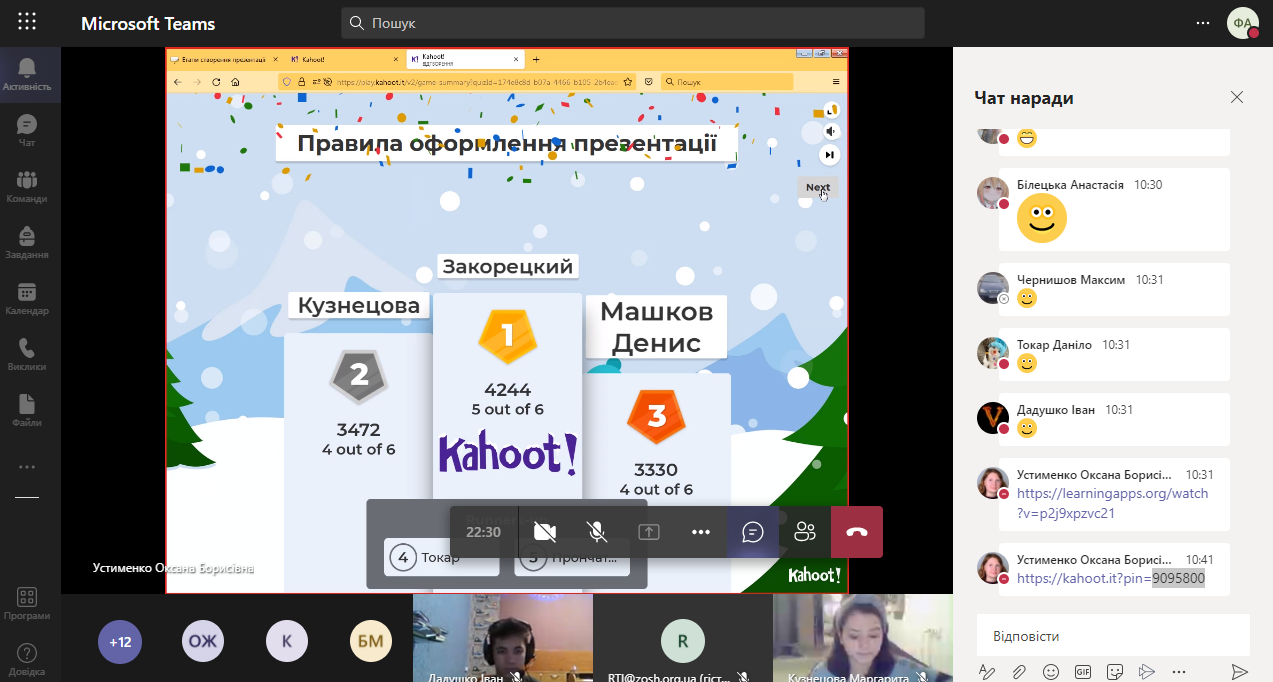Open the Microsoft Teams app launcher grid

coord(27,22)
